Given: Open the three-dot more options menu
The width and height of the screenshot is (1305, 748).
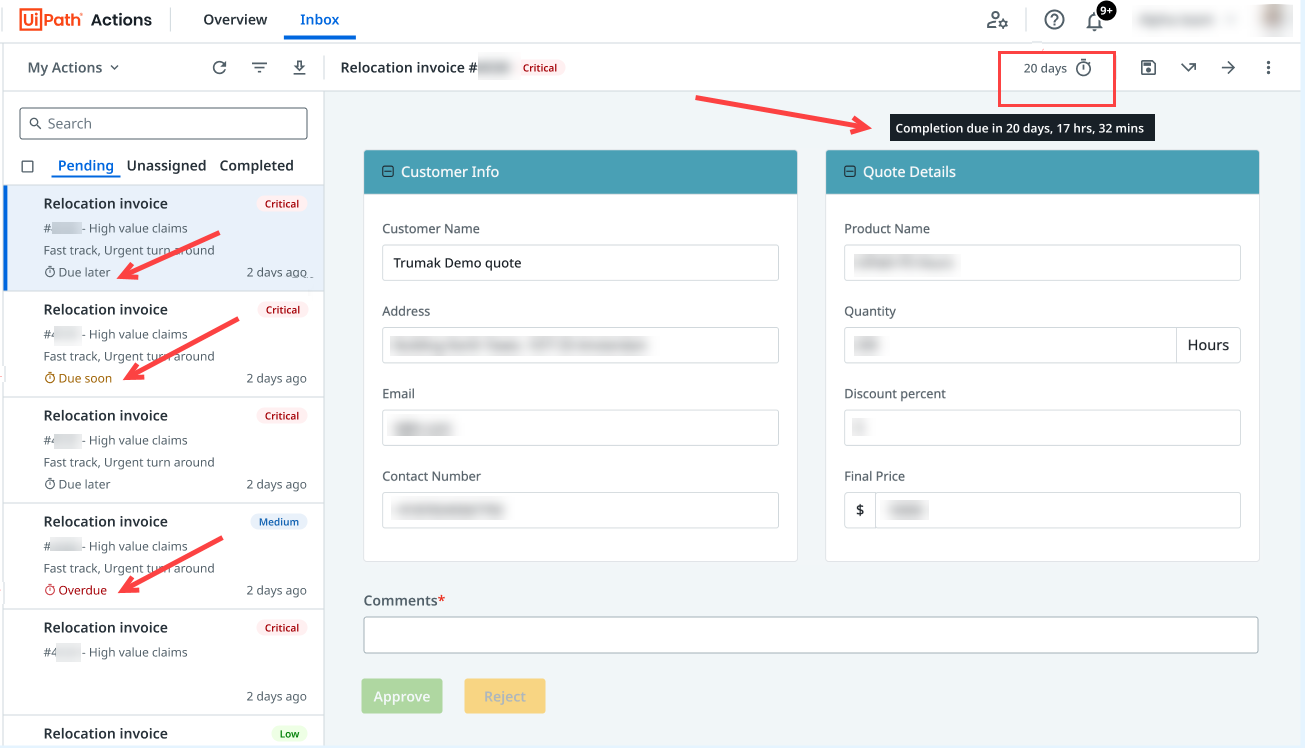Looking at the screenshot, I should point(1268,68).
